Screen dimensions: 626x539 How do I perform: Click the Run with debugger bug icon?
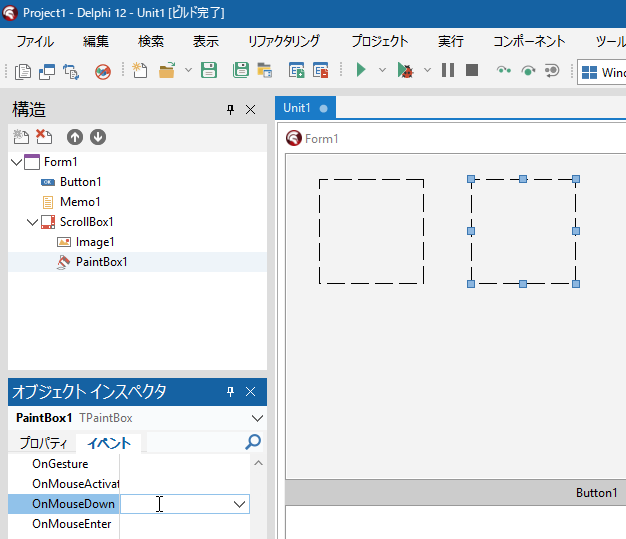pos(405,70)
